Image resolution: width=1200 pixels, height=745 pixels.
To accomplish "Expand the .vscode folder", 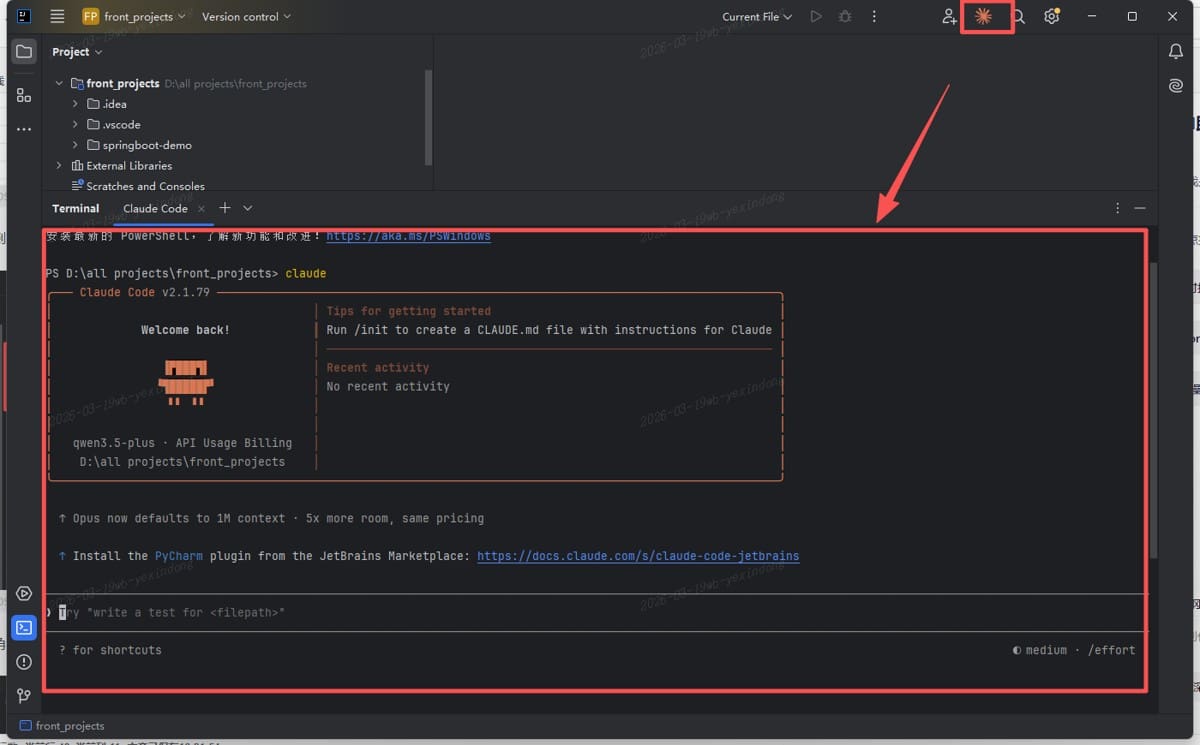I will (75, 125).
